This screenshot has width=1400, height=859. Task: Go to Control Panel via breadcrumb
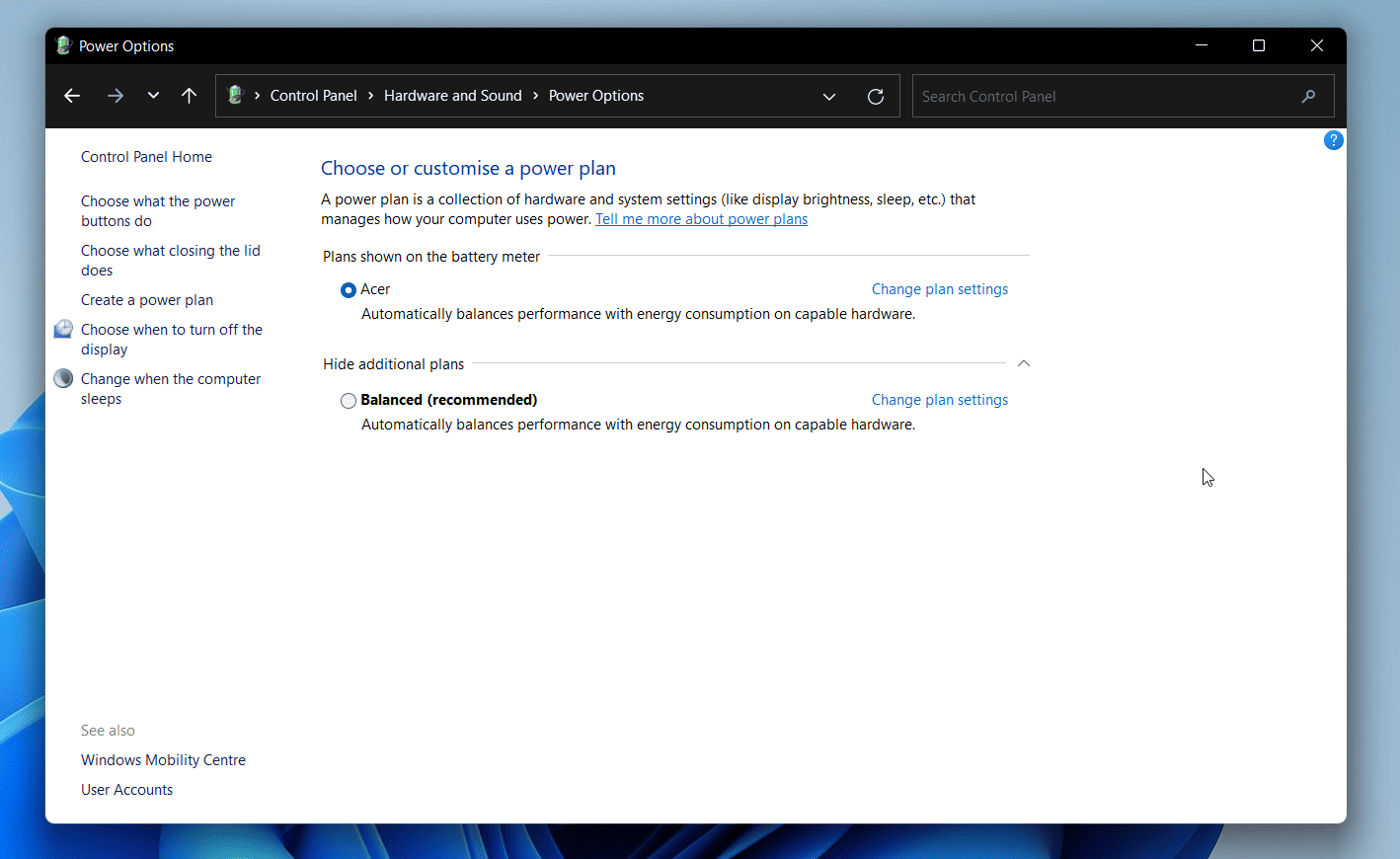pyautogui.click(x=313, y=95)
